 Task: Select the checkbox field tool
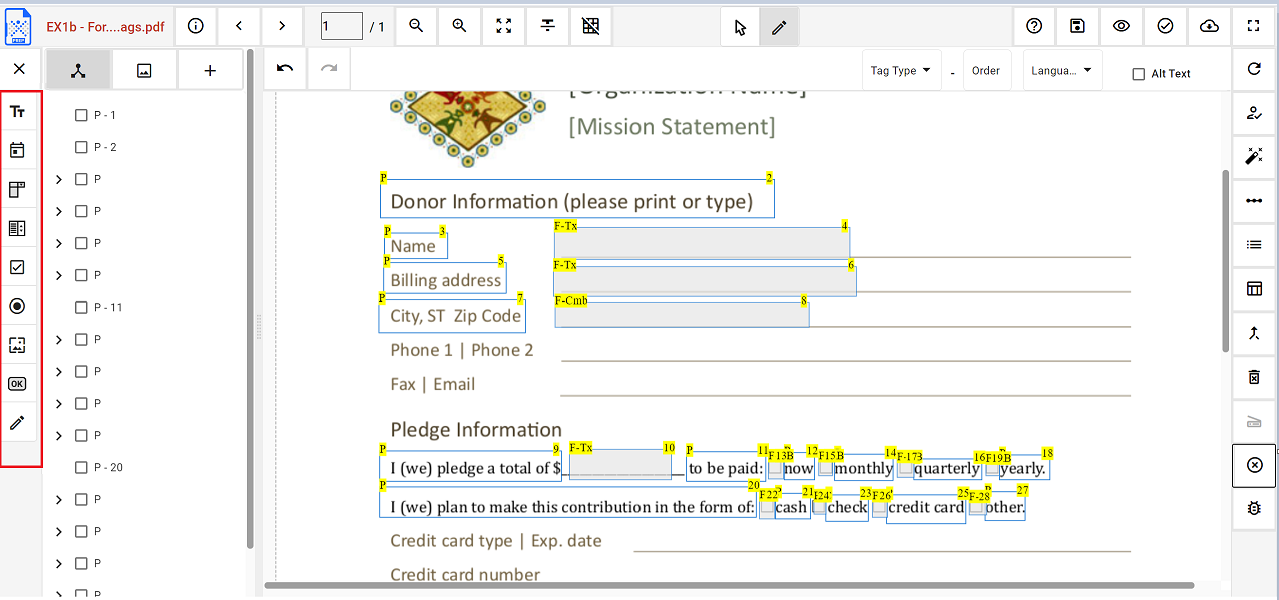tap(17, 268)
